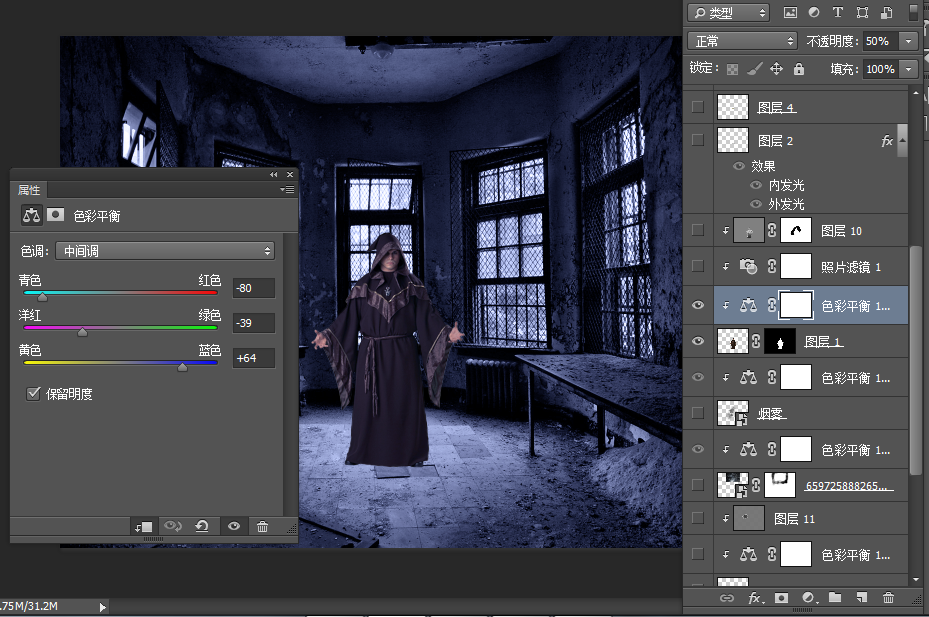Open the blend mode 正常 dropdown
Screen dimensions: 929x617
tap(743, 41)
